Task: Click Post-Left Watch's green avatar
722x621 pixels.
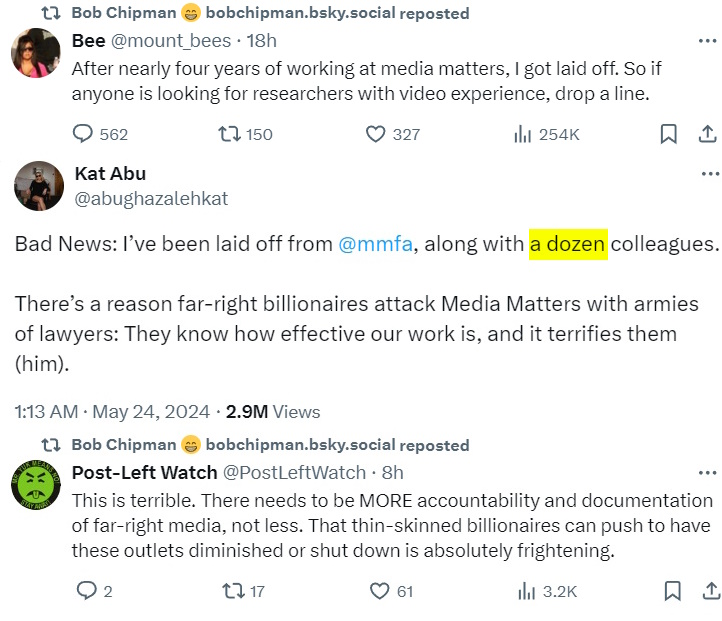Action: tap(36, 485)
